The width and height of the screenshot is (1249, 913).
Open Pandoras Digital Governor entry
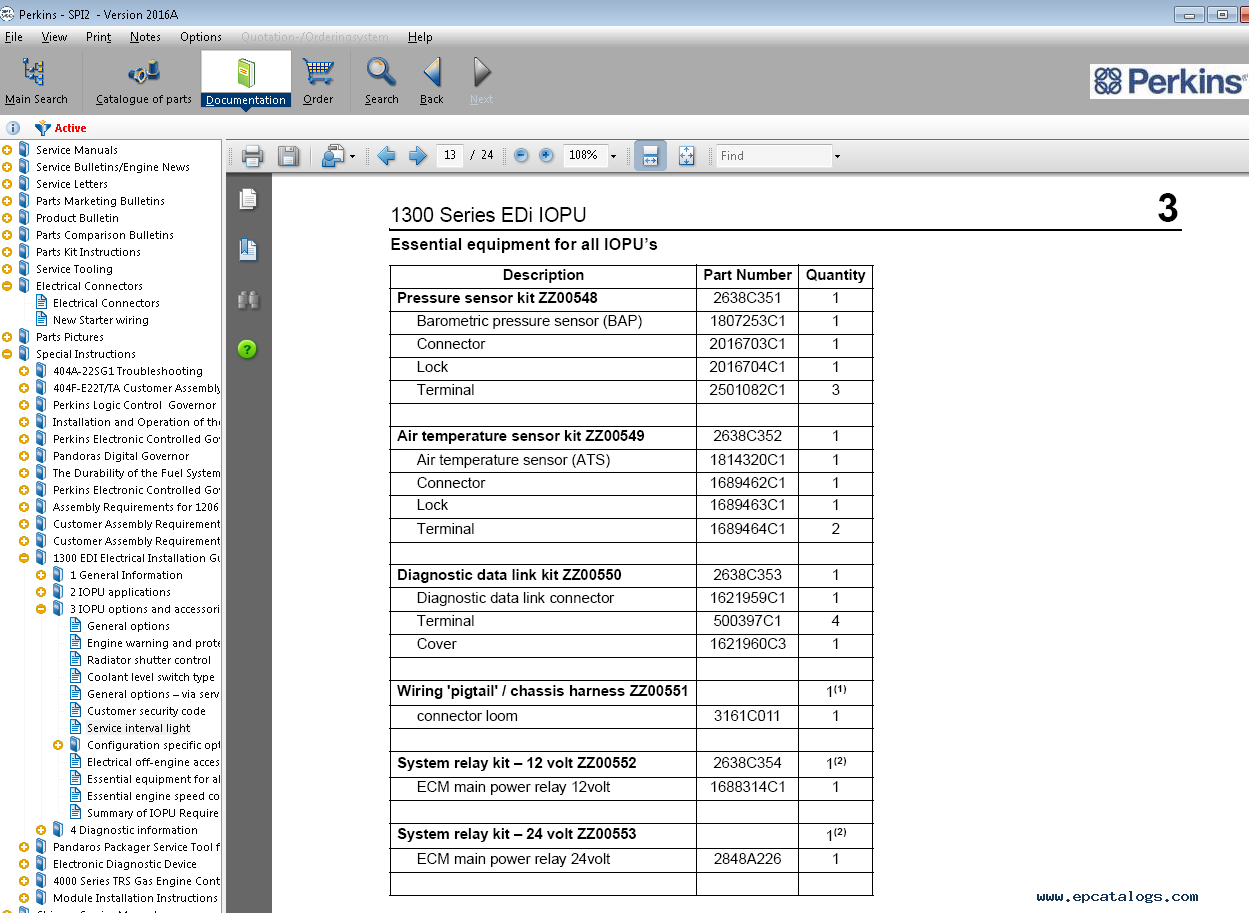click(121, 456)
